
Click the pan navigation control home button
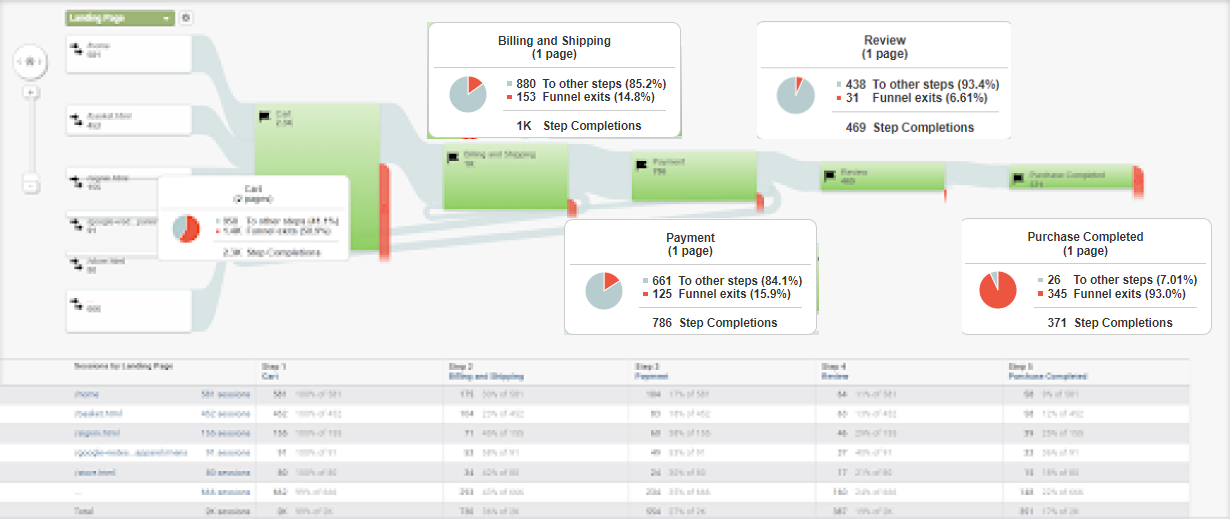(31, 62)
